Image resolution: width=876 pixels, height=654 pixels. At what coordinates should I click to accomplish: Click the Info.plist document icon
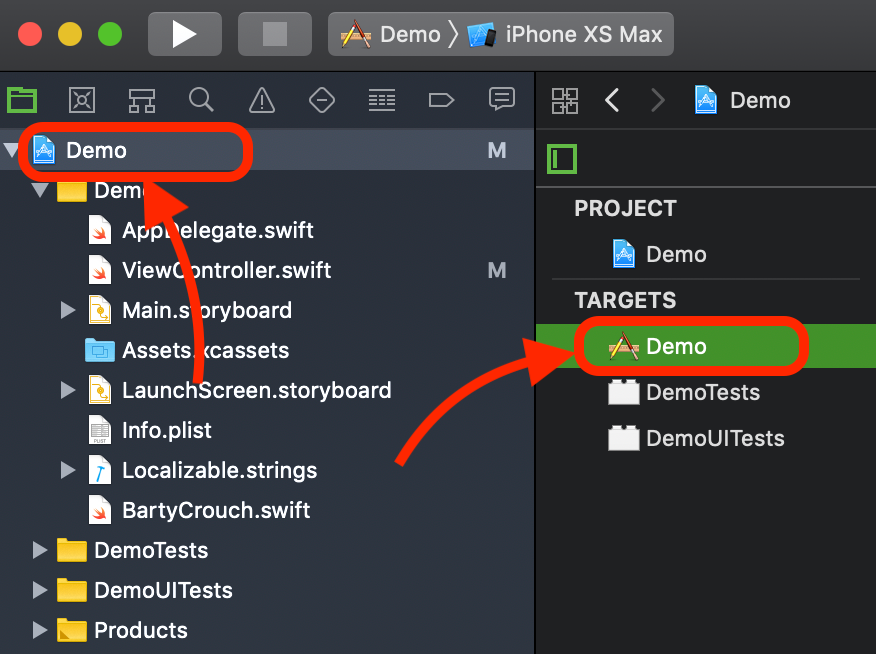coord(99,430)
